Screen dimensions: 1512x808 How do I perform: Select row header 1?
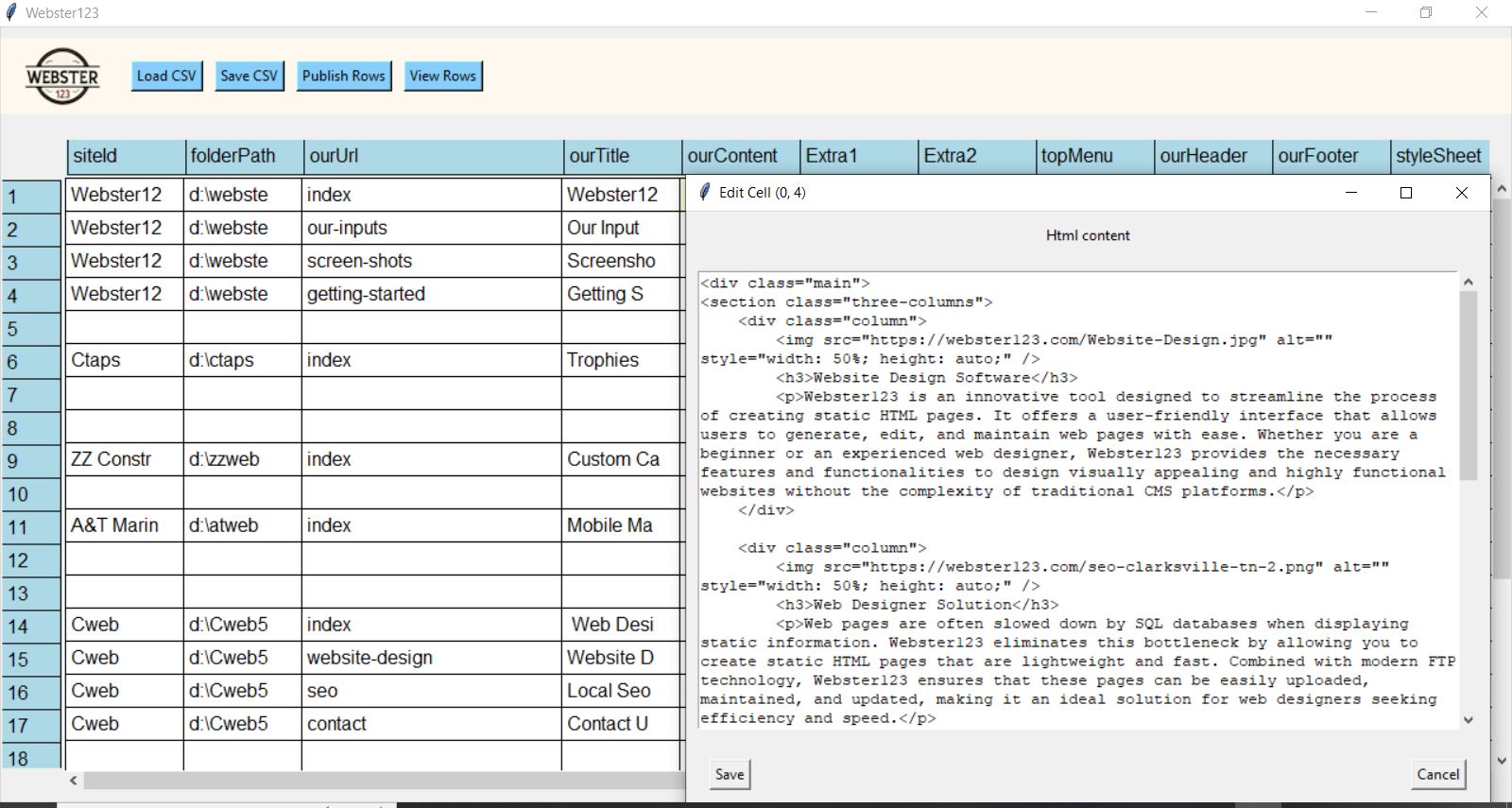click(32, 197)
